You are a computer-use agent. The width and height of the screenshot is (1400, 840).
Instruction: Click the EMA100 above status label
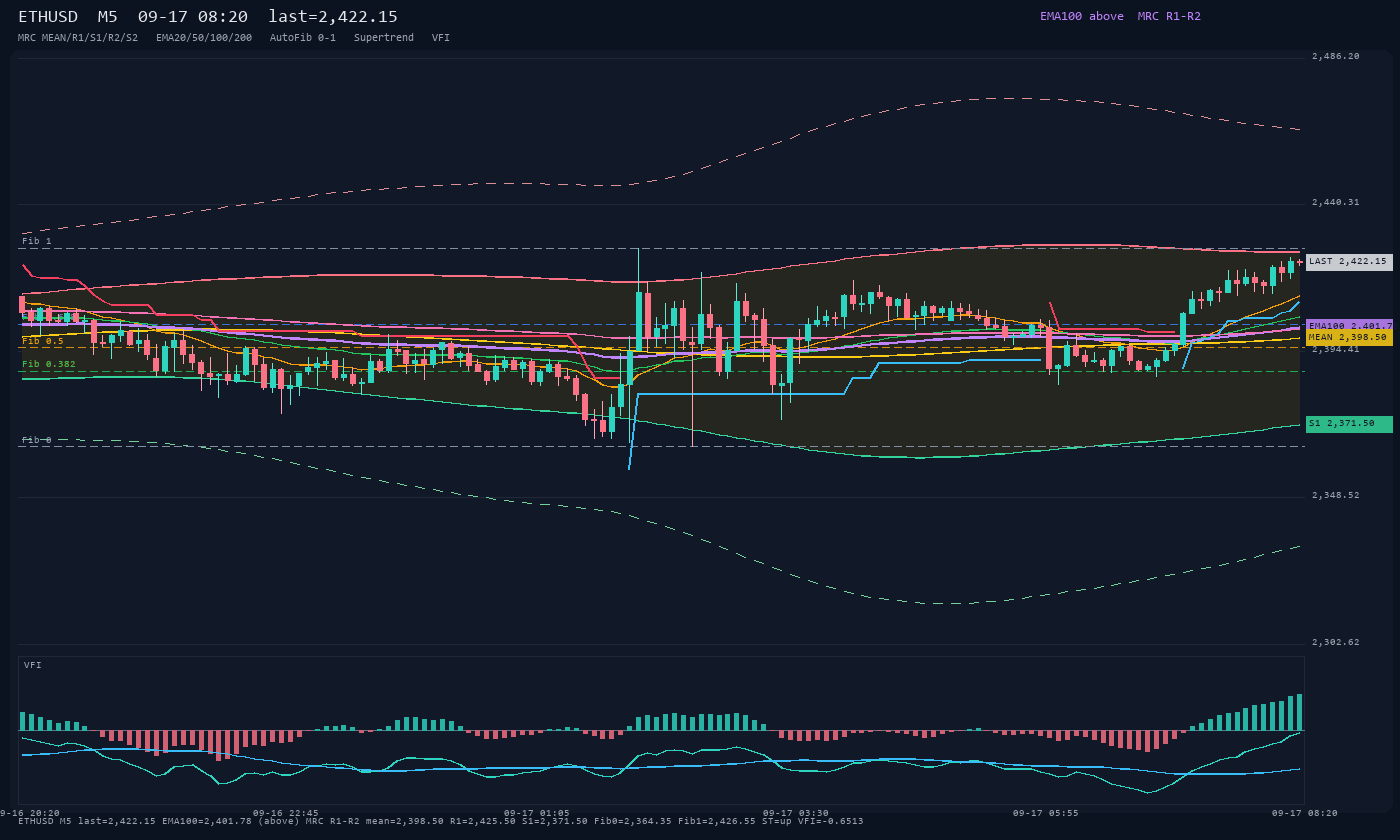[1082, 16]
